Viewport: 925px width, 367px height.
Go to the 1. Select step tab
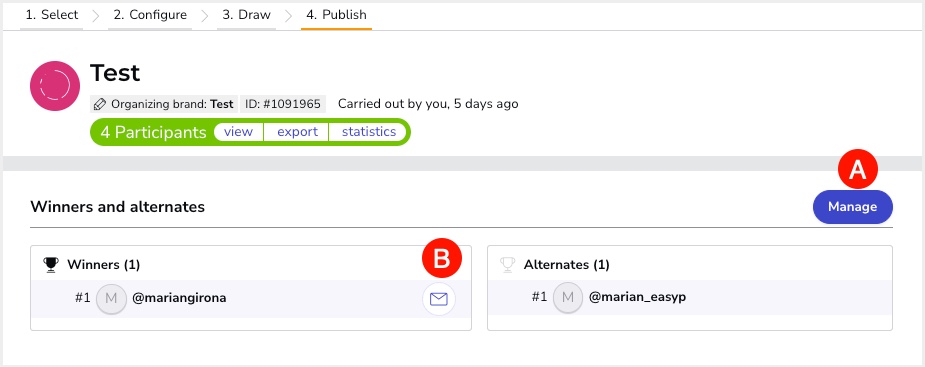click(x=51, y=15)
